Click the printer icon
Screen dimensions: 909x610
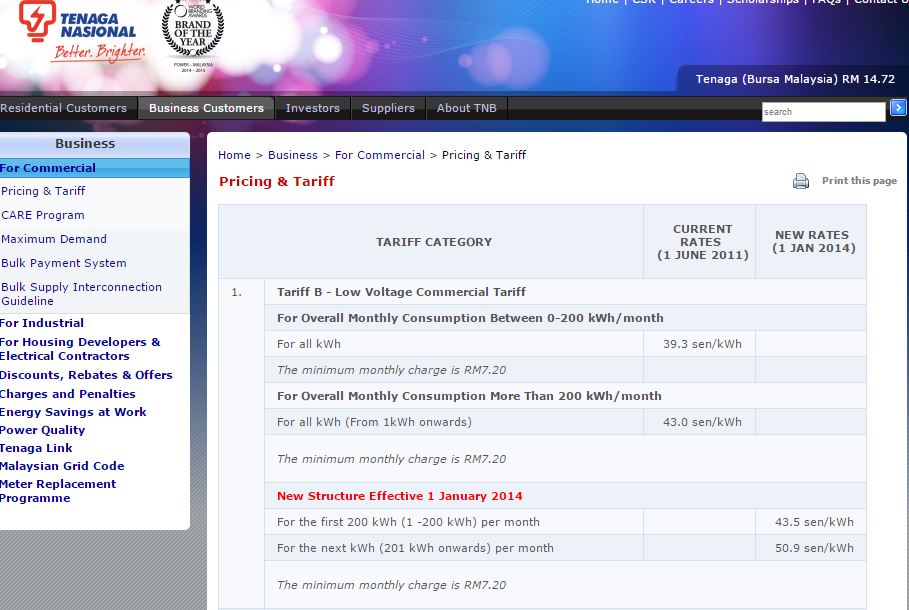tap(800, 181)
